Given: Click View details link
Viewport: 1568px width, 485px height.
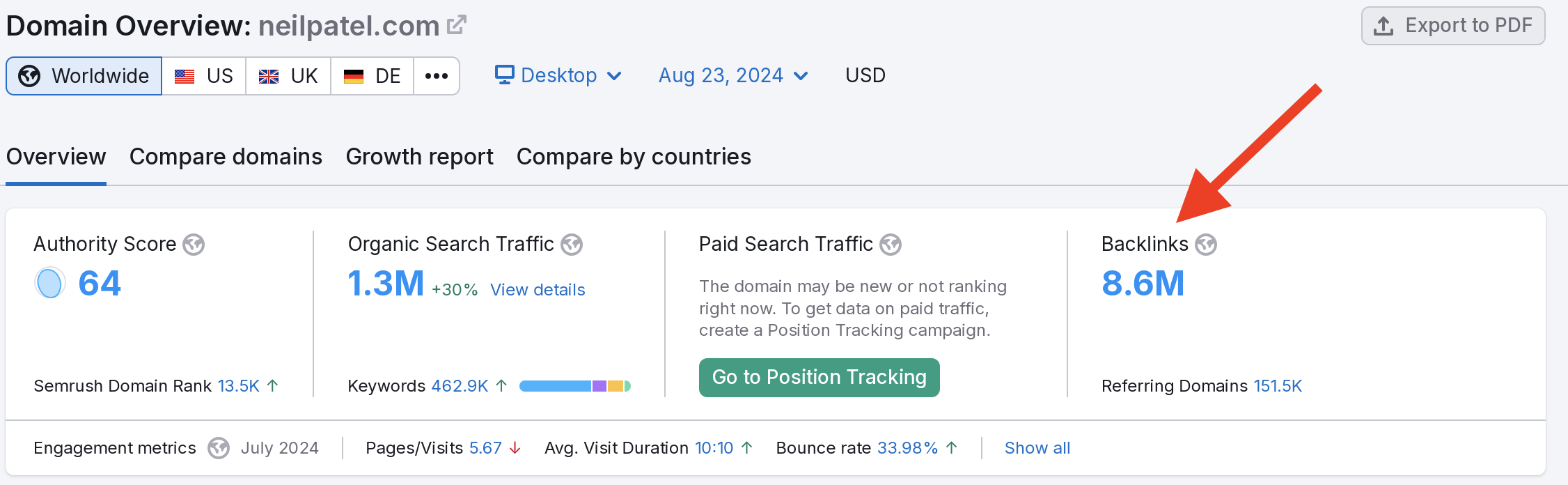Looking at the screenshot, I should click(x=538, y=290).
